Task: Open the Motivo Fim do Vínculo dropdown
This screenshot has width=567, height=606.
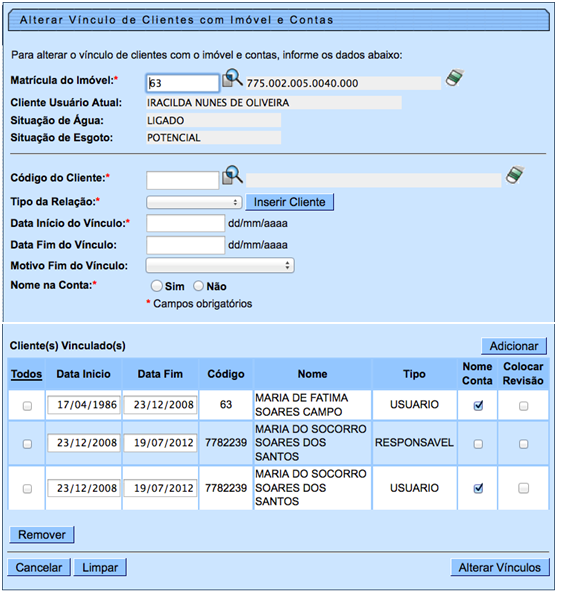Action: click(220, 265)
